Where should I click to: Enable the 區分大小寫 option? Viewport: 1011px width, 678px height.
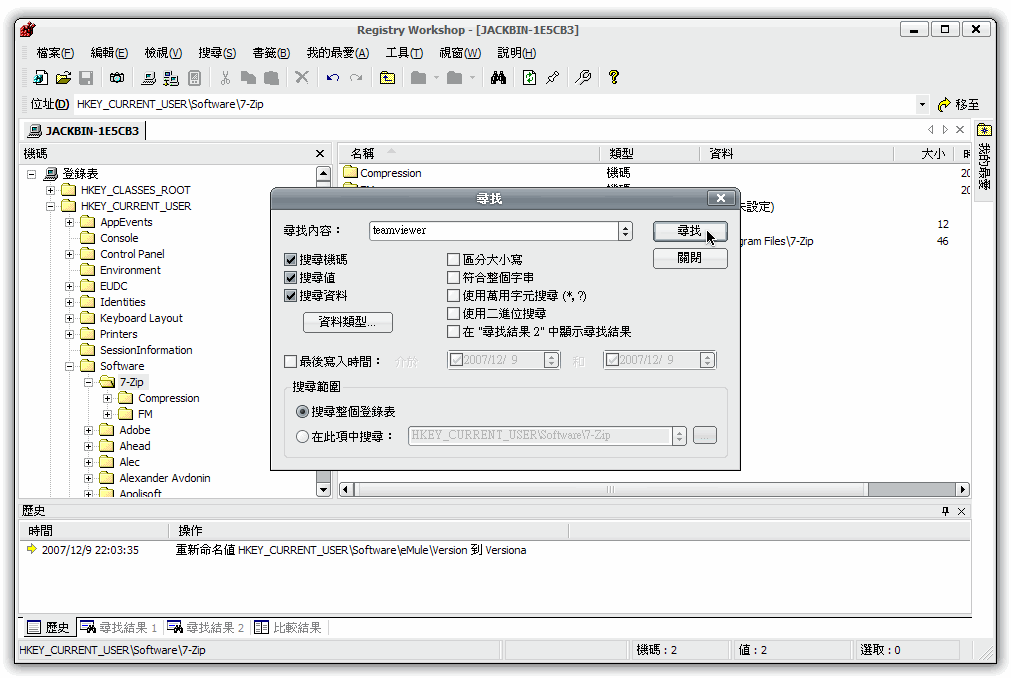(453, 259)
